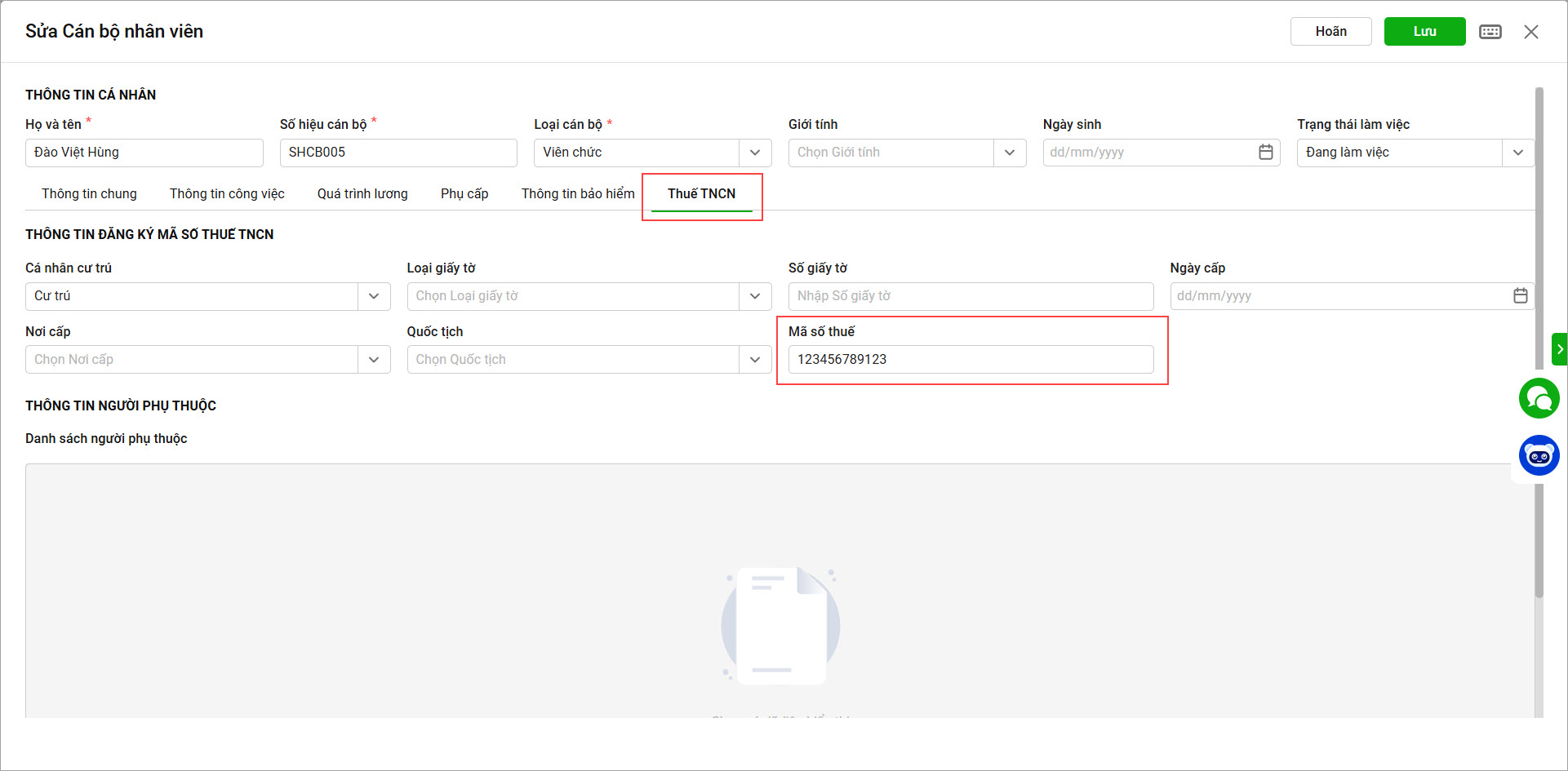This screenshot has height=771, width=1568.
Task: Open the Thông tin bảo hiểm tab
Action: click(578, 194)
